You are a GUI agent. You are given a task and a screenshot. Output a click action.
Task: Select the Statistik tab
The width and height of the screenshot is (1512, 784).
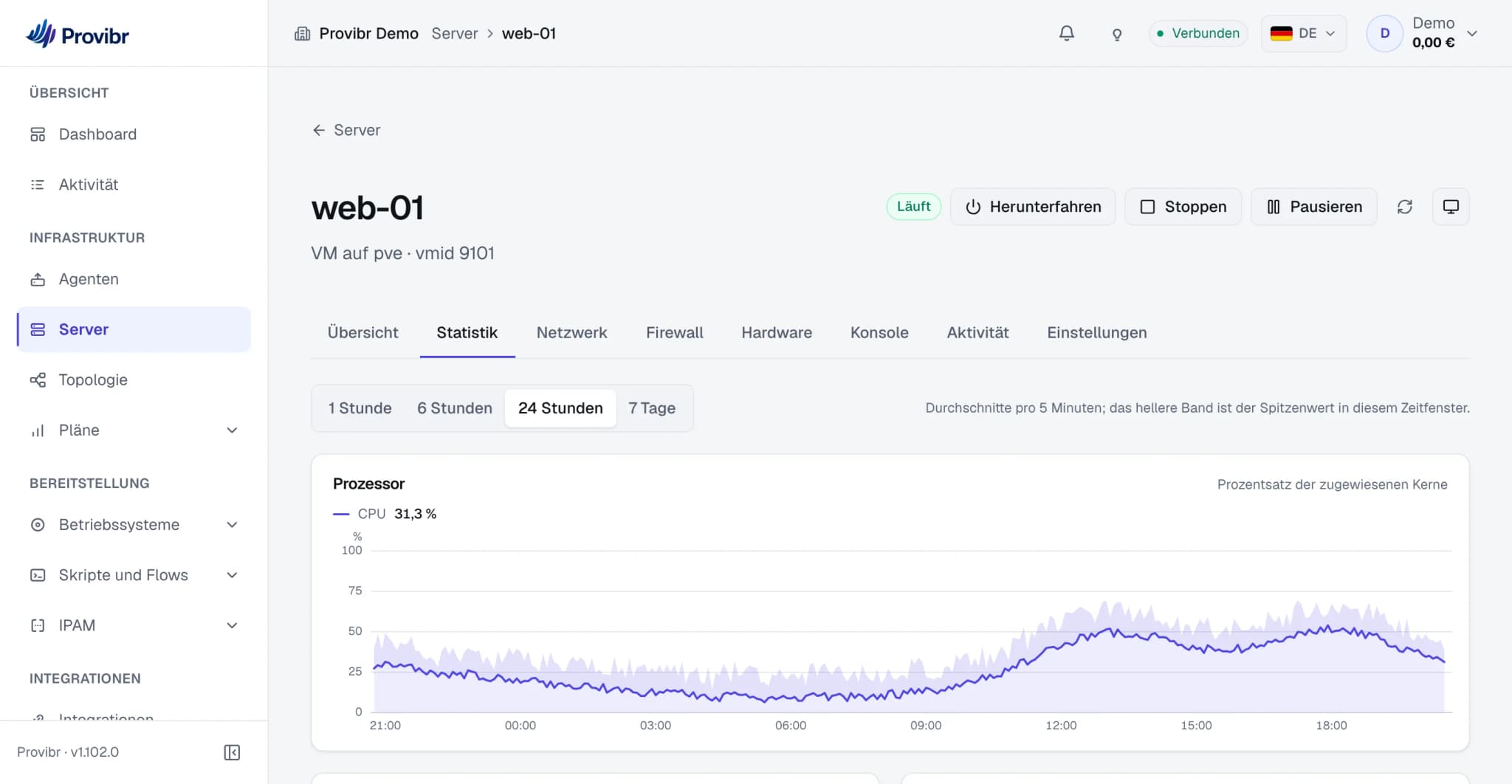(x=467, y=333)
